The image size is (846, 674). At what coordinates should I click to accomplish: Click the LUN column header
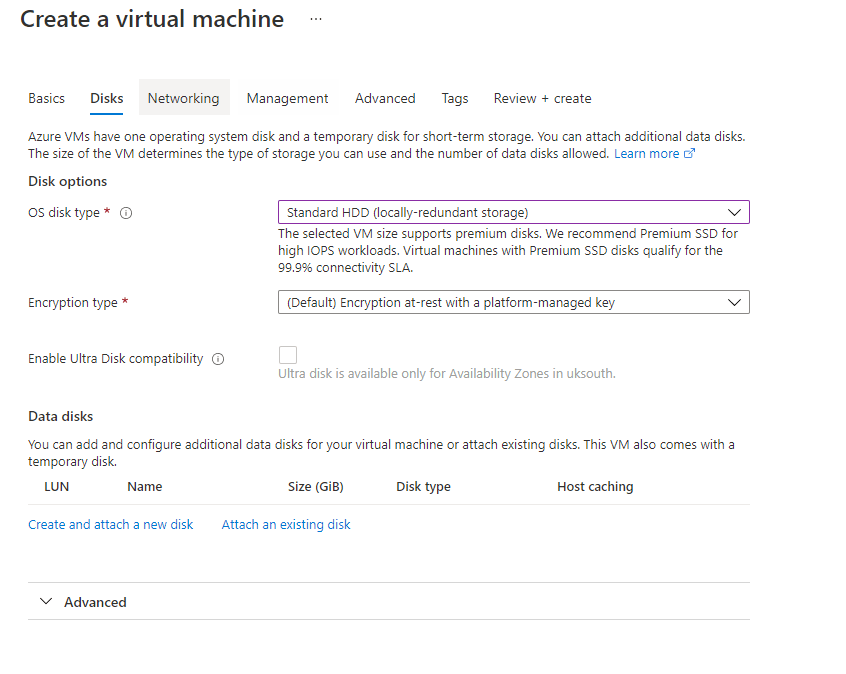pyautogui.click(x=57, y=487)
